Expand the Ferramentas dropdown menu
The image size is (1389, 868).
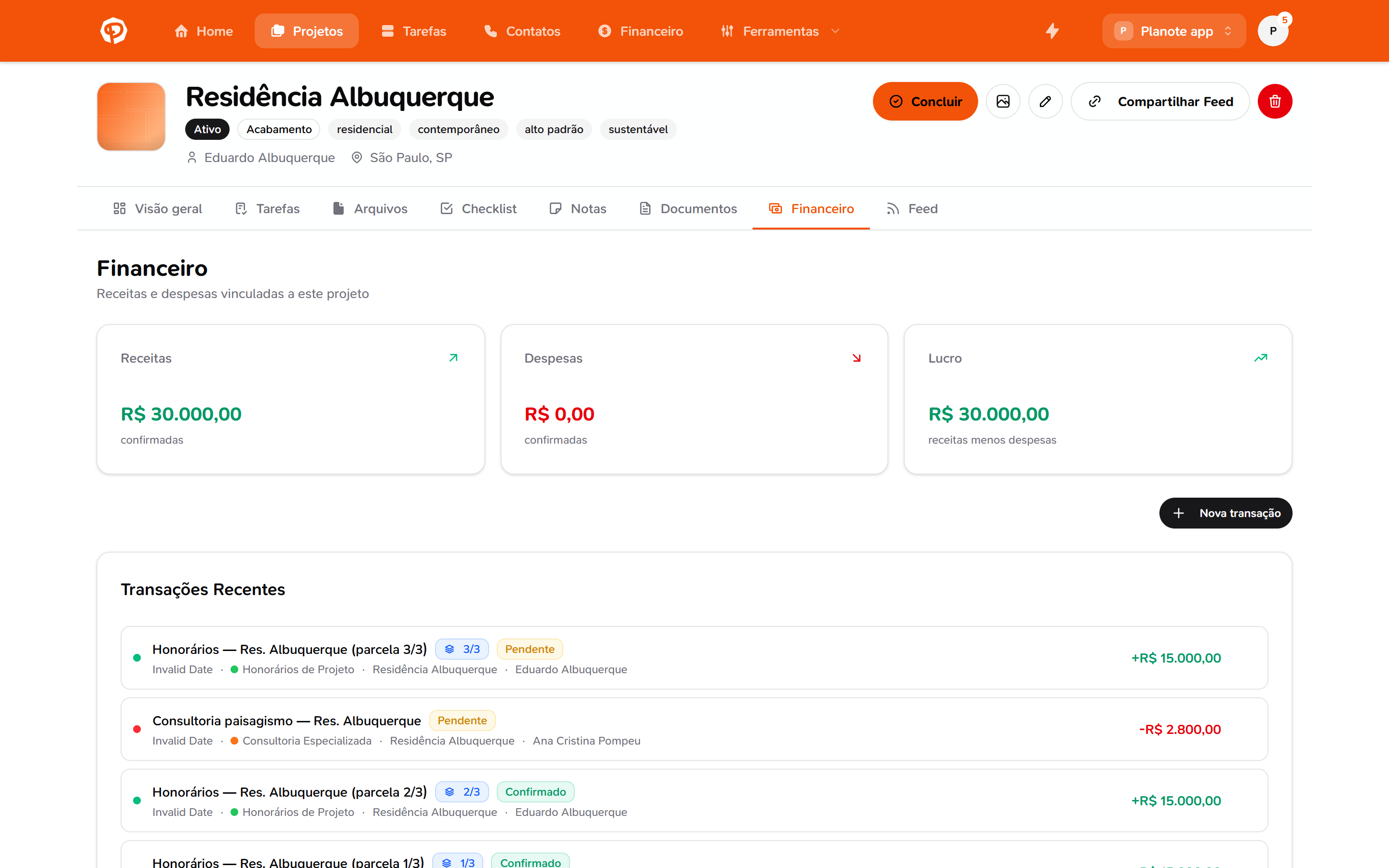point(781,31)
